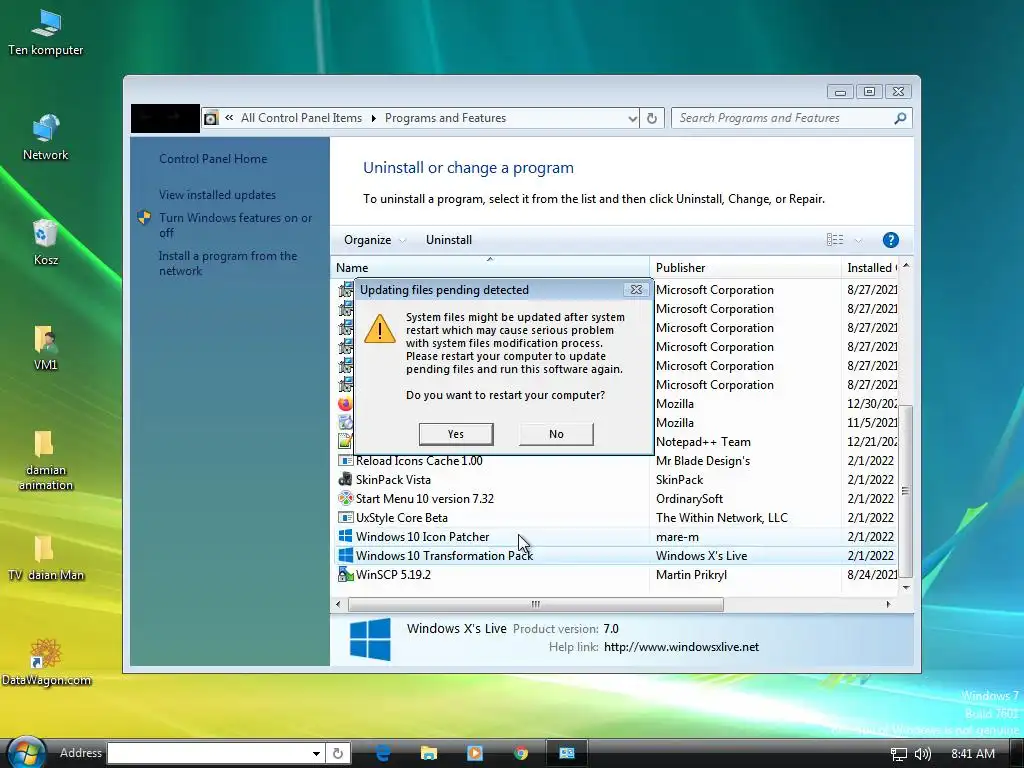Image resolution: width=1024 pixels, height=768 pixels.
Task: Open File Explorer from the taskbar
Action: pyautogui.click(x=428, y=753)
